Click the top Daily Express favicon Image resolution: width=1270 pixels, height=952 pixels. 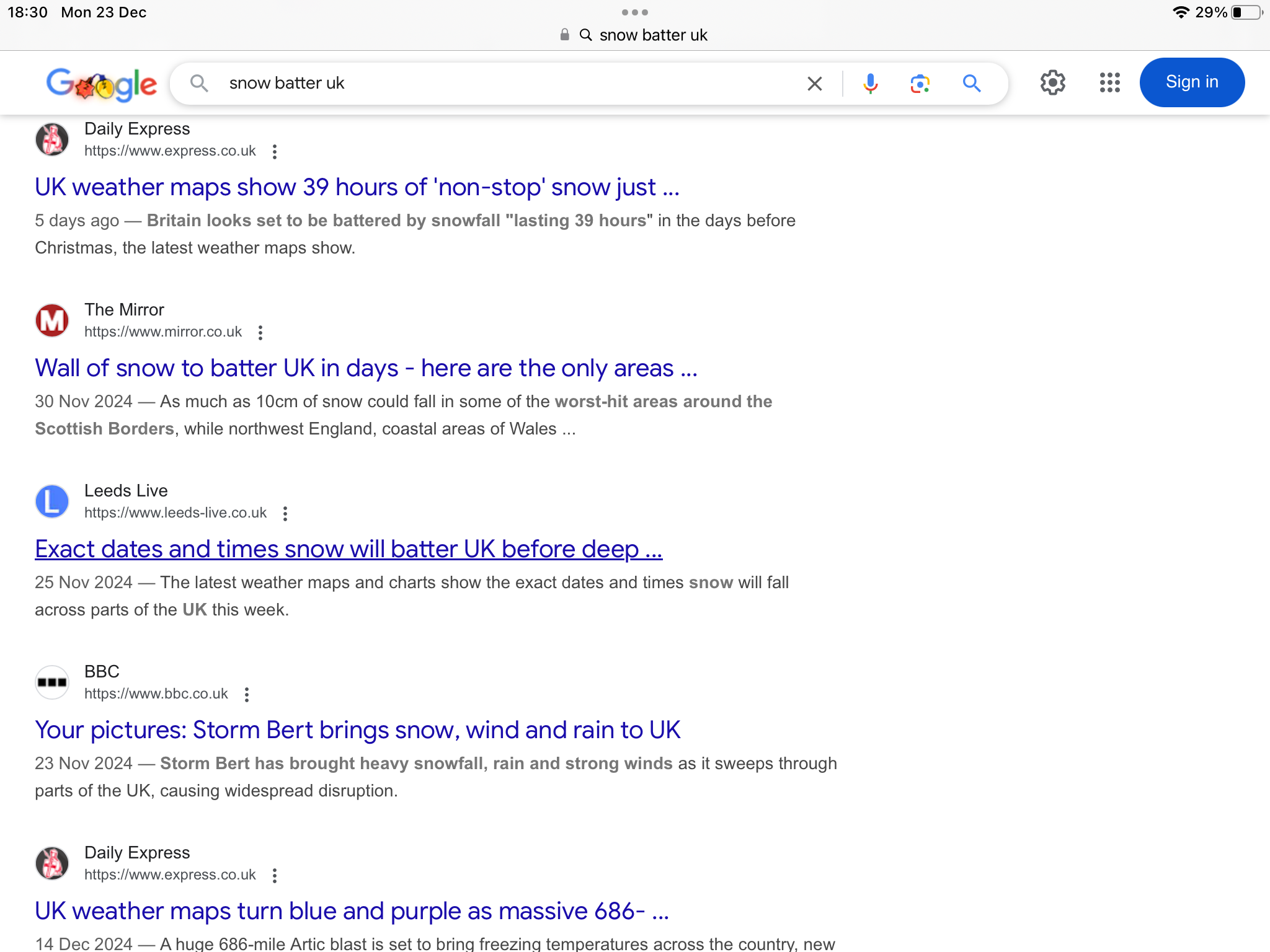[52, 139]
